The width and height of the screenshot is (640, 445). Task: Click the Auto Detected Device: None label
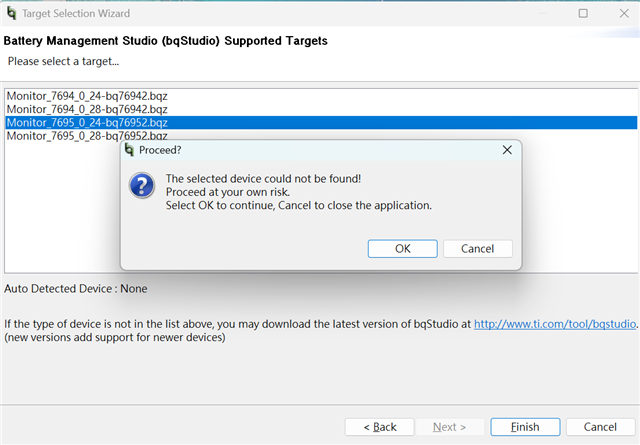pyautogui.click(x=76, y=289)
